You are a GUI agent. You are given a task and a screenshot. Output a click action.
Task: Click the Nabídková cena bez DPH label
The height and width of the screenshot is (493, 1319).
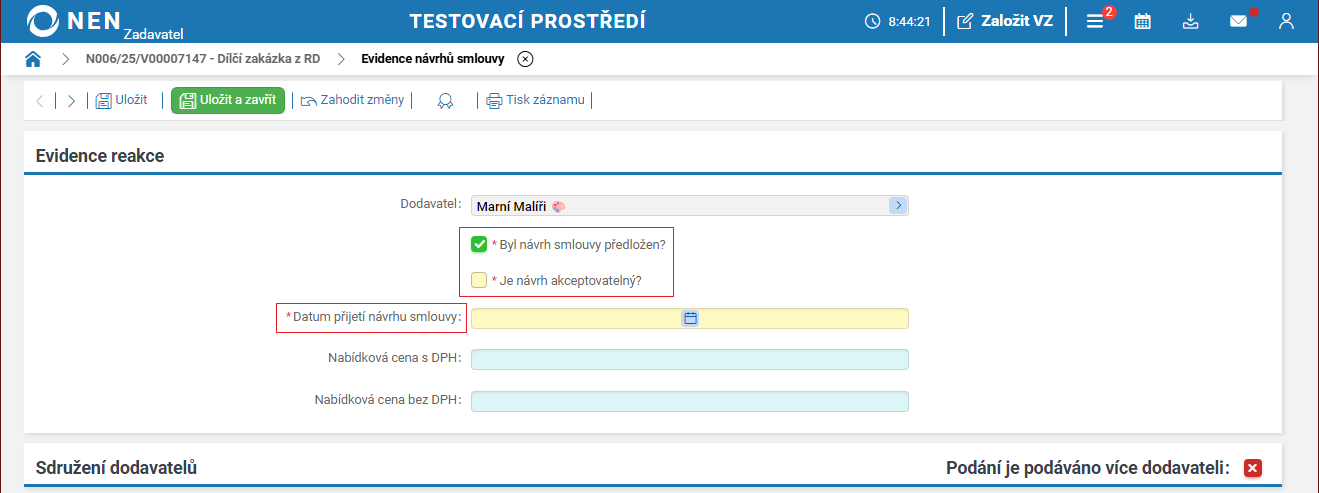point(388,400)
